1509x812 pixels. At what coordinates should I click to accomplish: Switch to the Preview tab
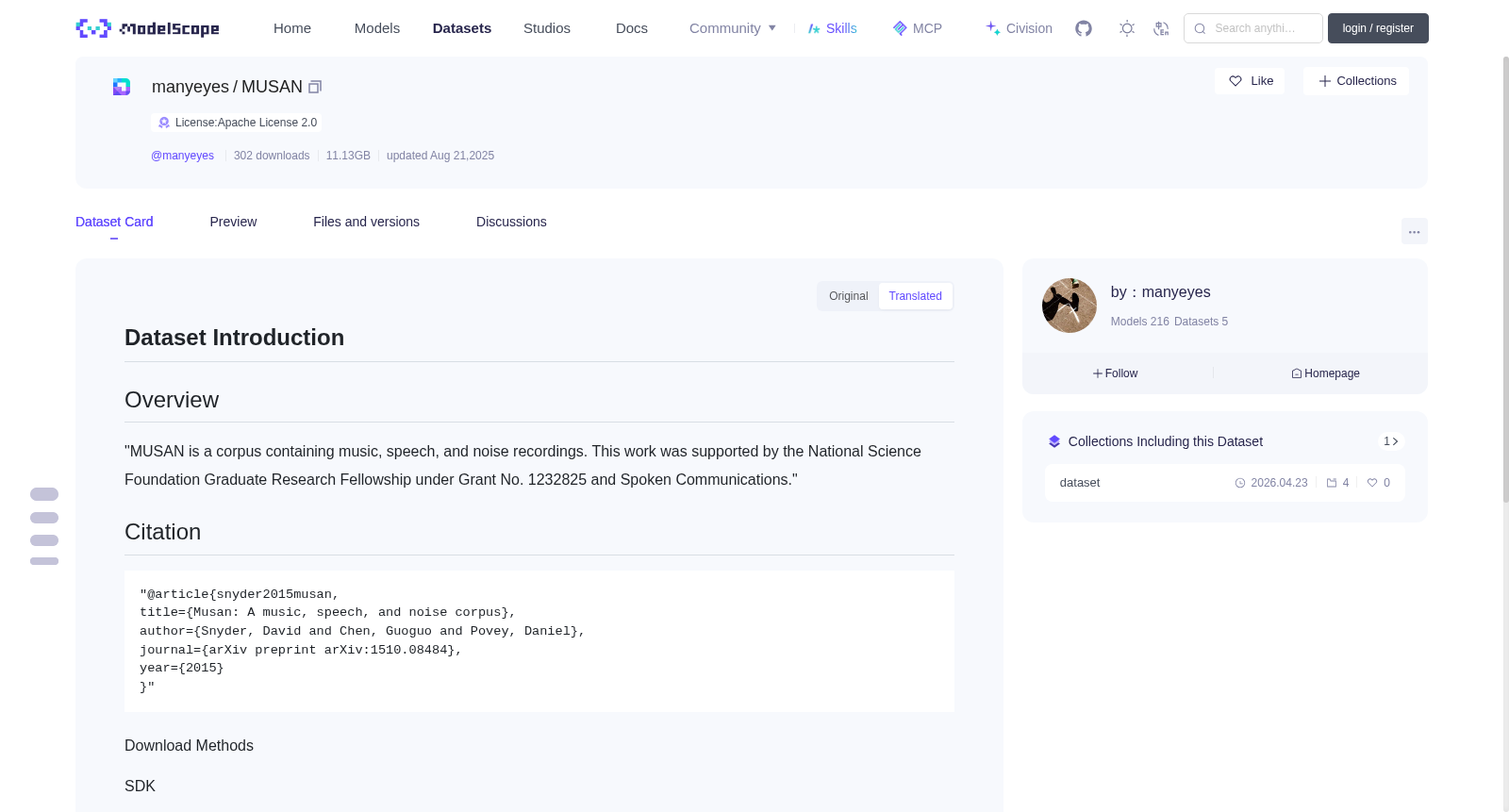tap(233, 222)
